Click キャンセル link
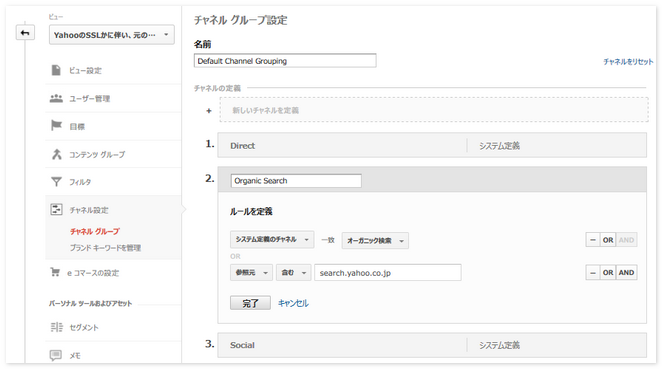 [x=293, y=303]
